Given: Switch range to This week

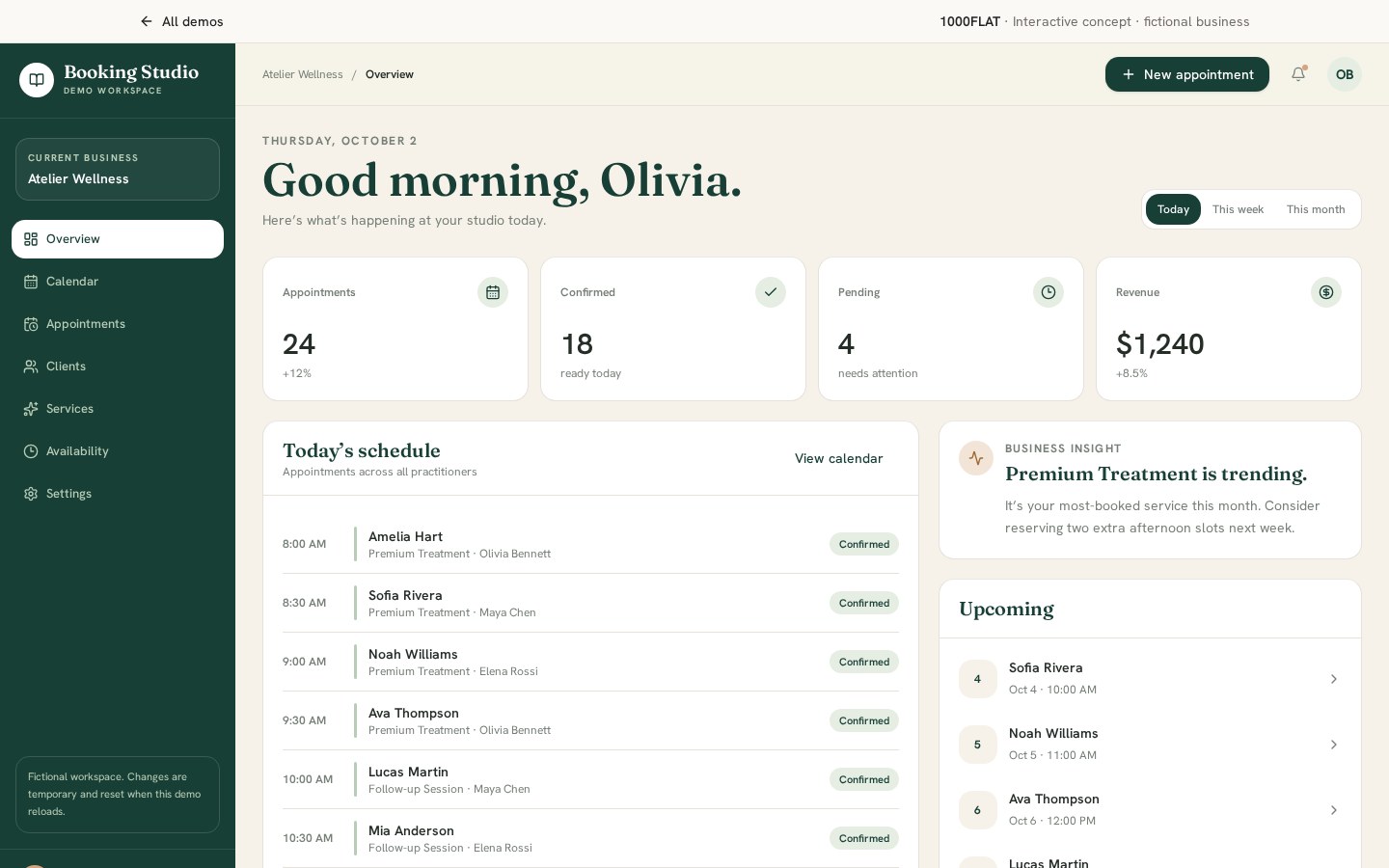Looking at the screenshot, I should (x=1238, y=209).
